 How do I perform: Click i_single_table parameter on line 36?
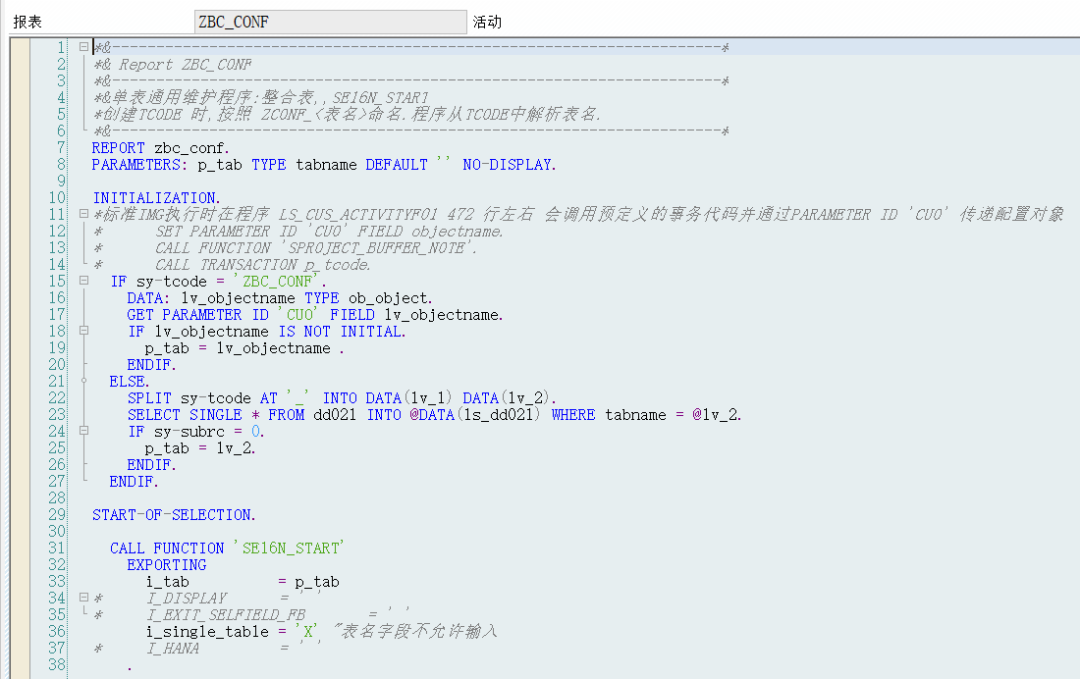[x=207, y=631]
